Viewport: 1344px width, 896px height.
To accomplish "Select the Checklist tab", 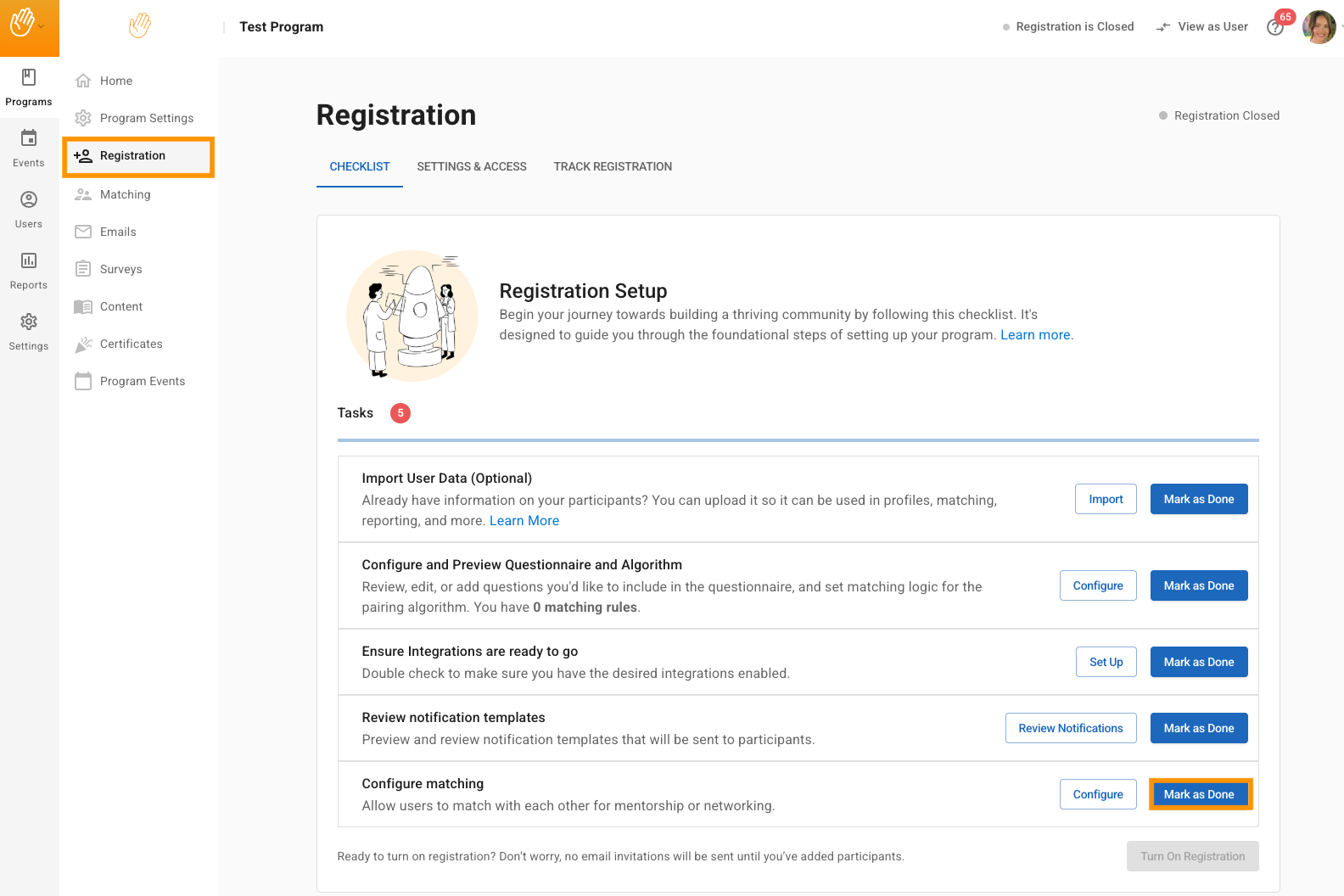I will click(360, 167).
